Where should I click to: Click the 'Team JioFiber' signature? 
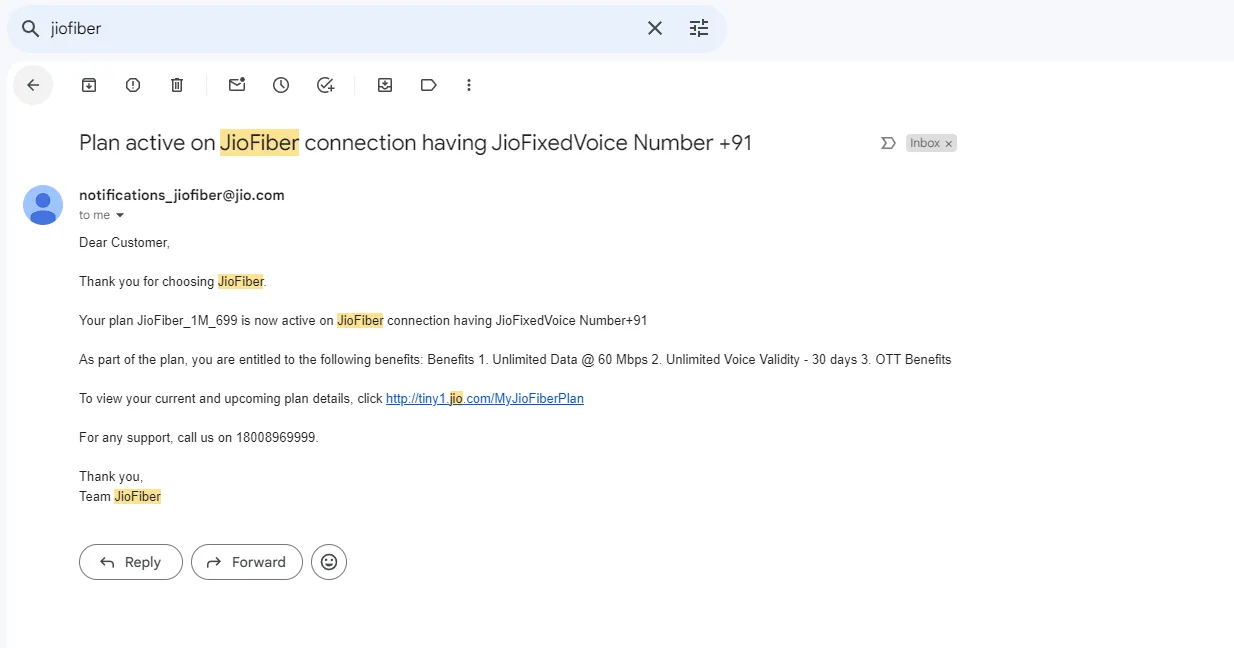120,496
